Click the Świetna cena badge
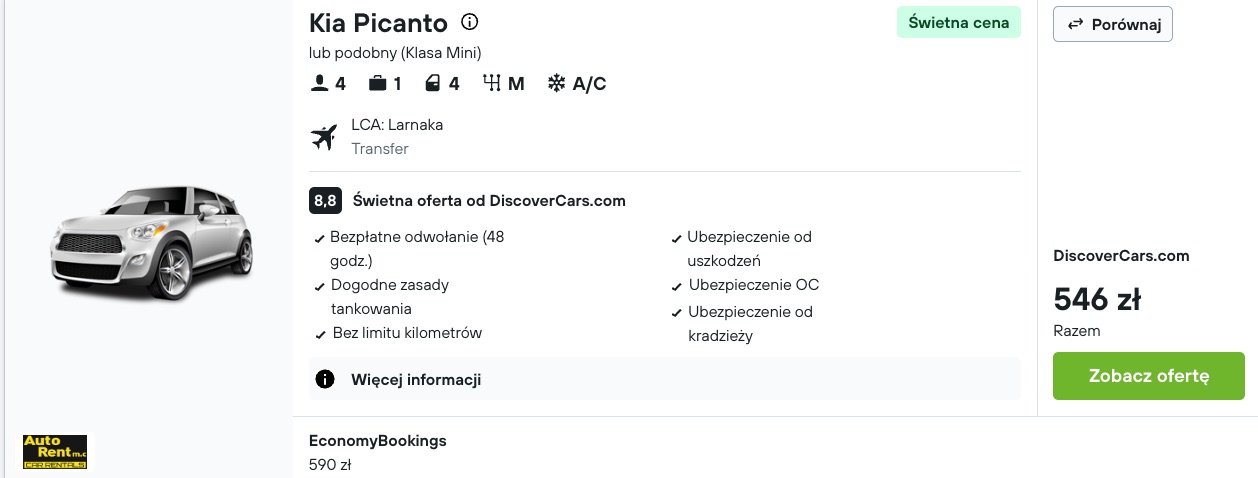 959,22
